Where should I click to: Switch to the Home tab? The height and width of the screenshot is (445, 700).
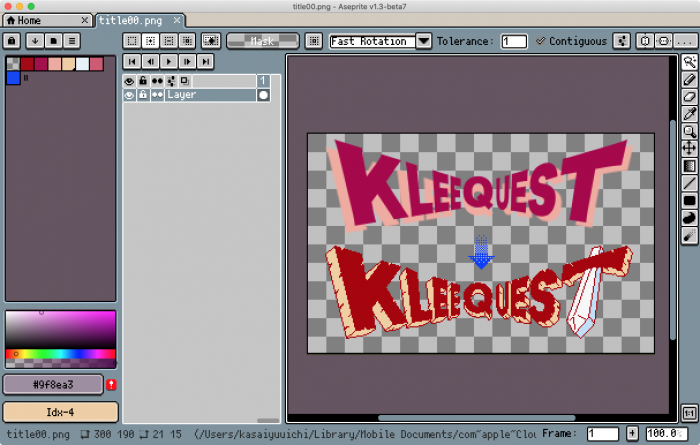coord(23,20)
